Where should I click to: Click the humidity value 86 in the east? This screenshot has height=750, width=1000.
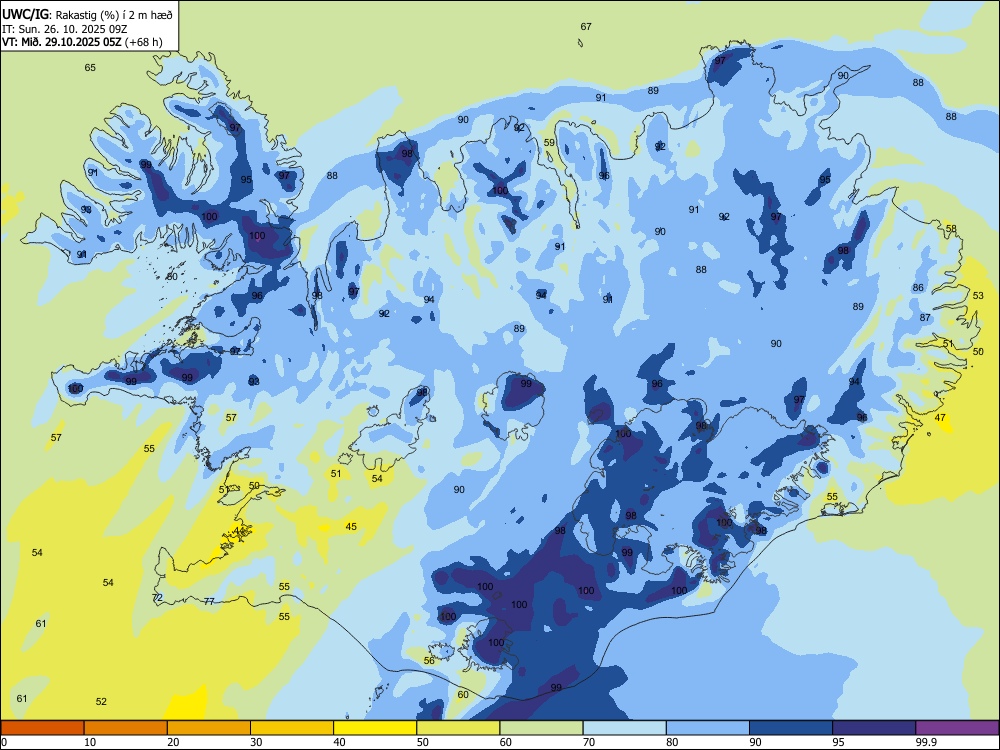918,288
